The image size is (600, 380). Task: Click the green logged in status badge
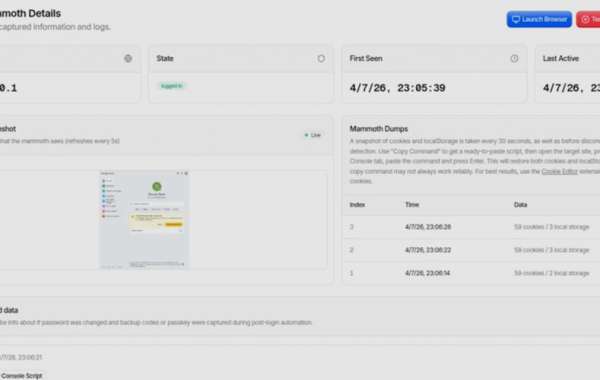[171, 86]
